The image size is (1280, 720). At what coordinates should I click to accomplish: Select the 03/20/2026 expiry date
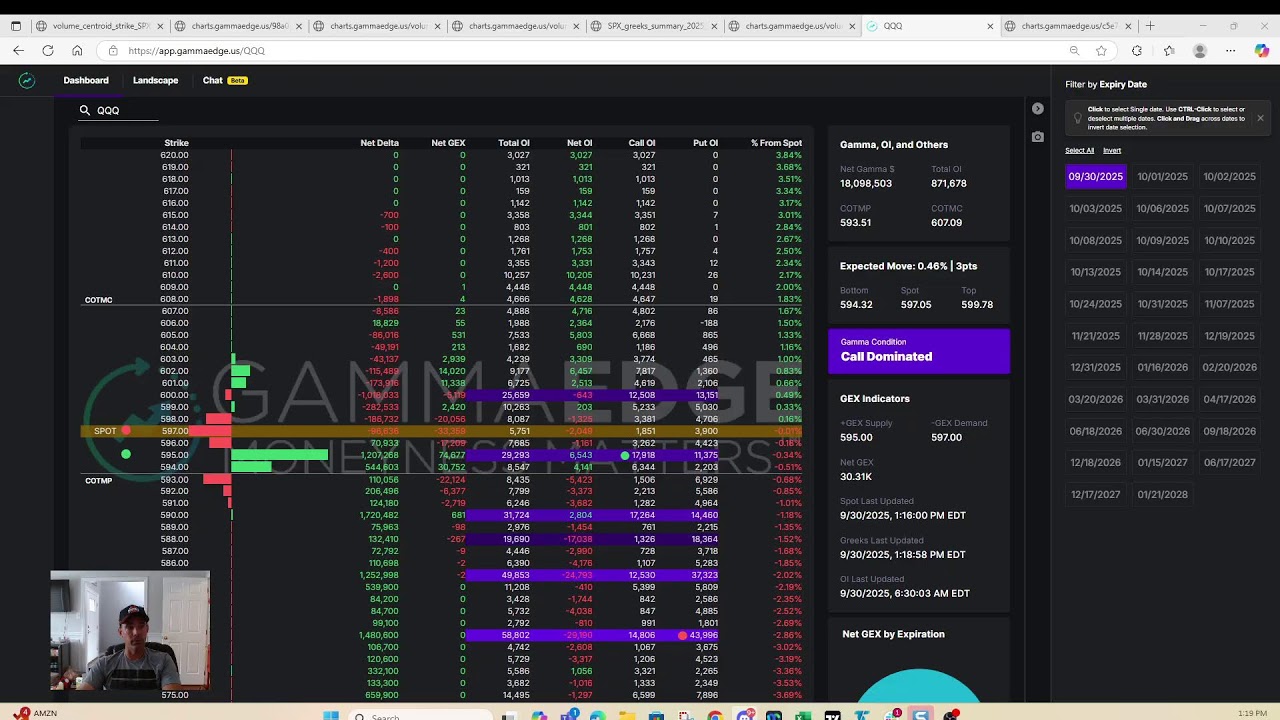(x=1096, y=399)
